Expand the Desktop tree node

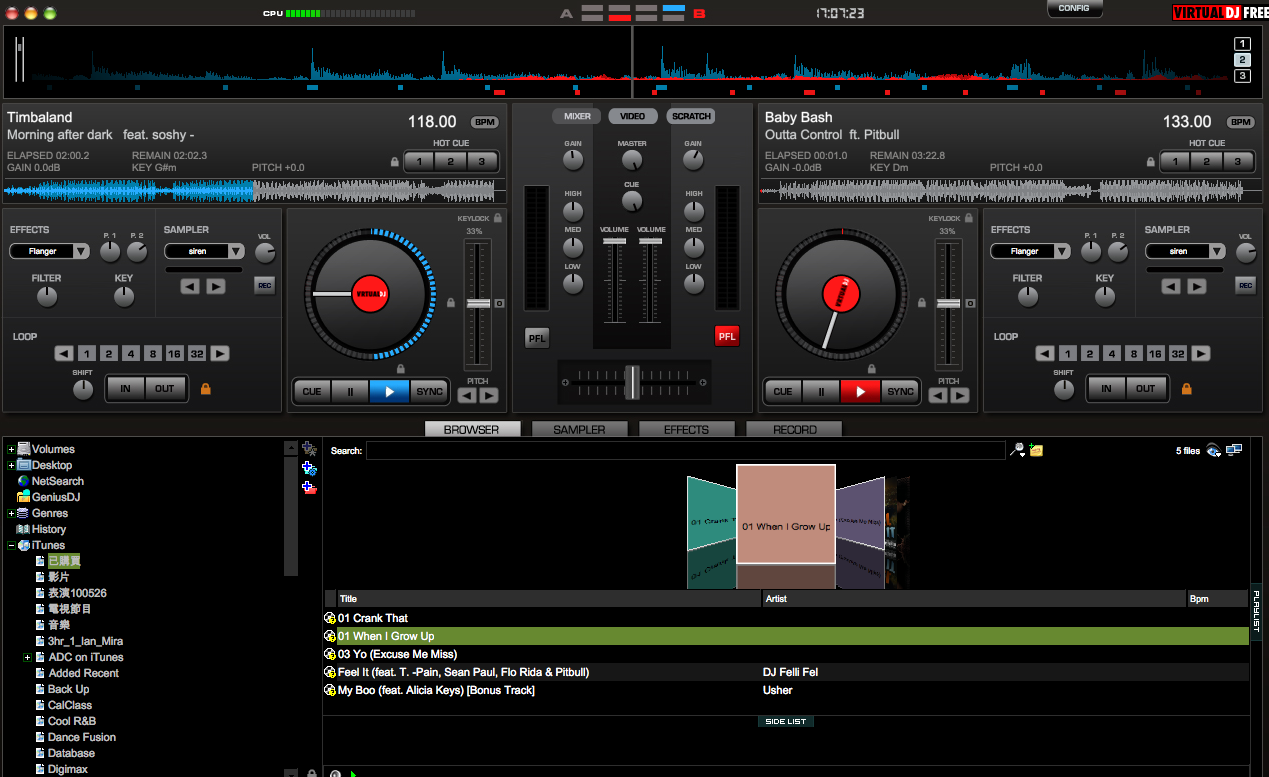tap(11, 465)
